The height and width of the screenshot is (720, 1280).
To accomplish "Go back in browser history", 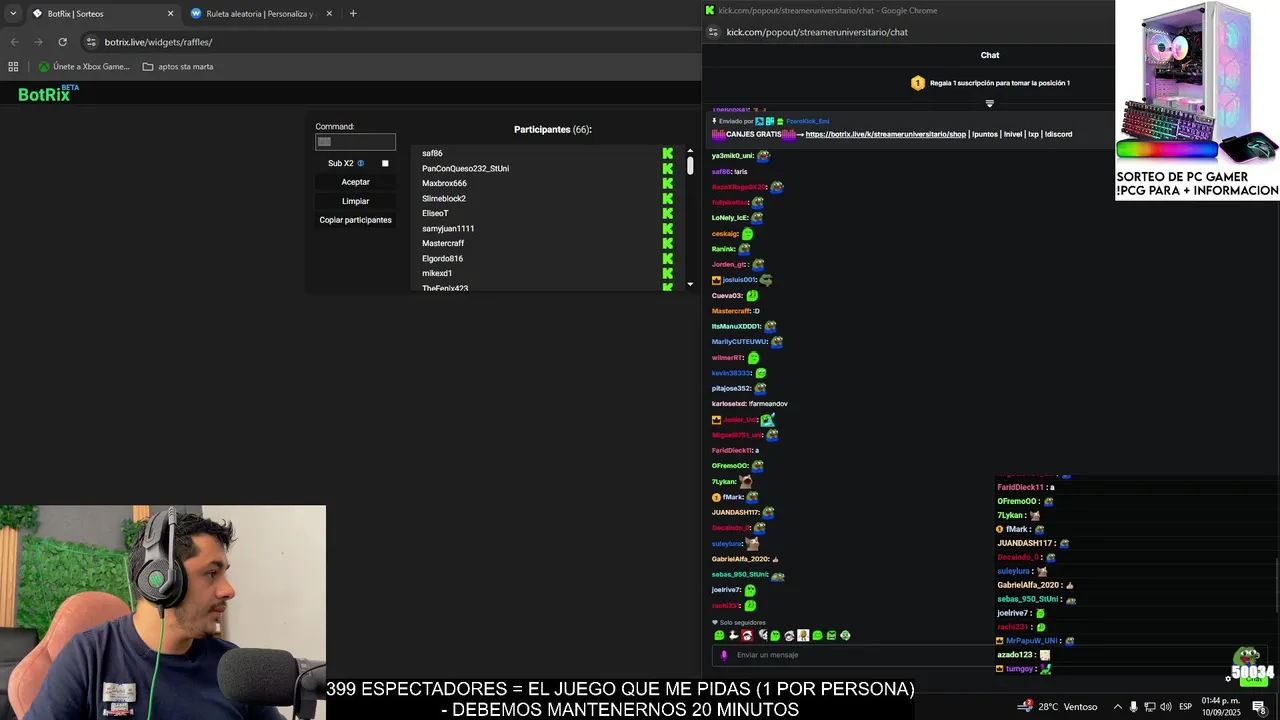I will (14, 42).
